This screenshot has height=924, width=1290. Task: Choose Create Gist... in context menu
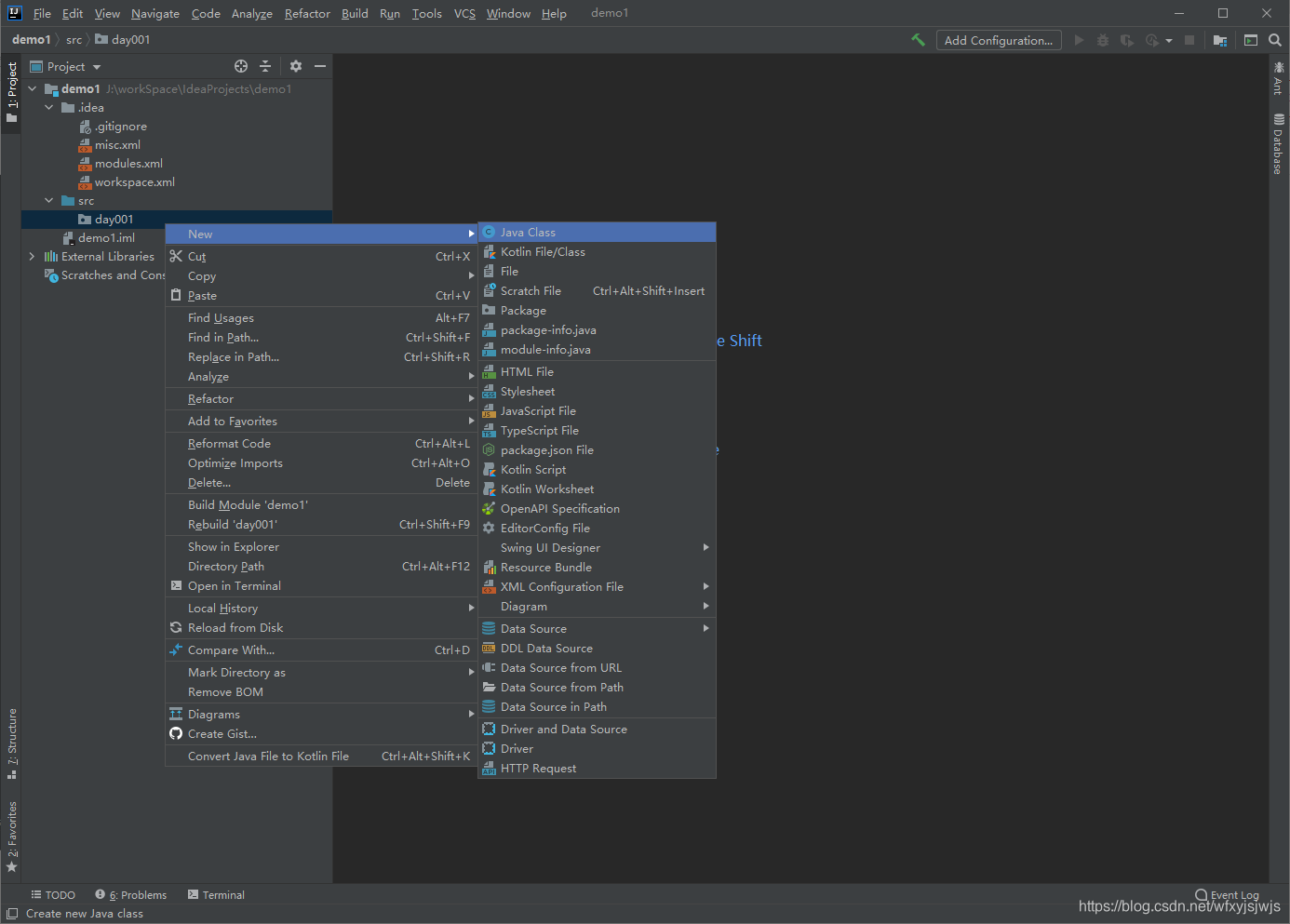[x=321, y=734]
